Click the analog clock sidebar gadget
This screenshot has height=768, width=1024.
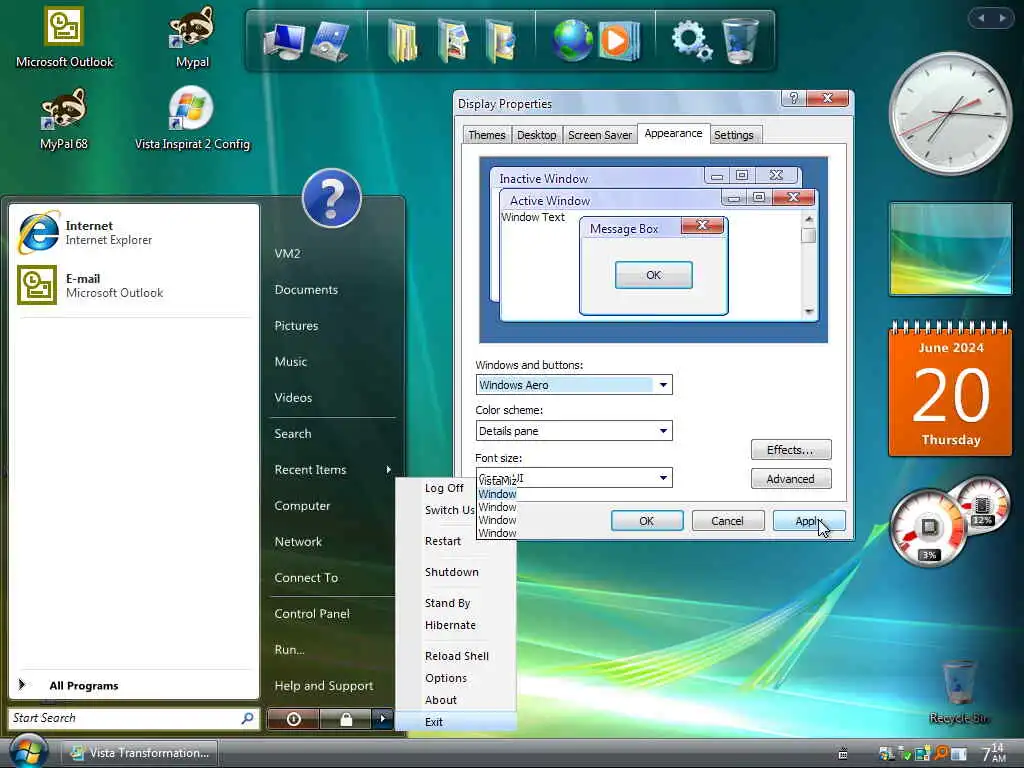point(951,114)
